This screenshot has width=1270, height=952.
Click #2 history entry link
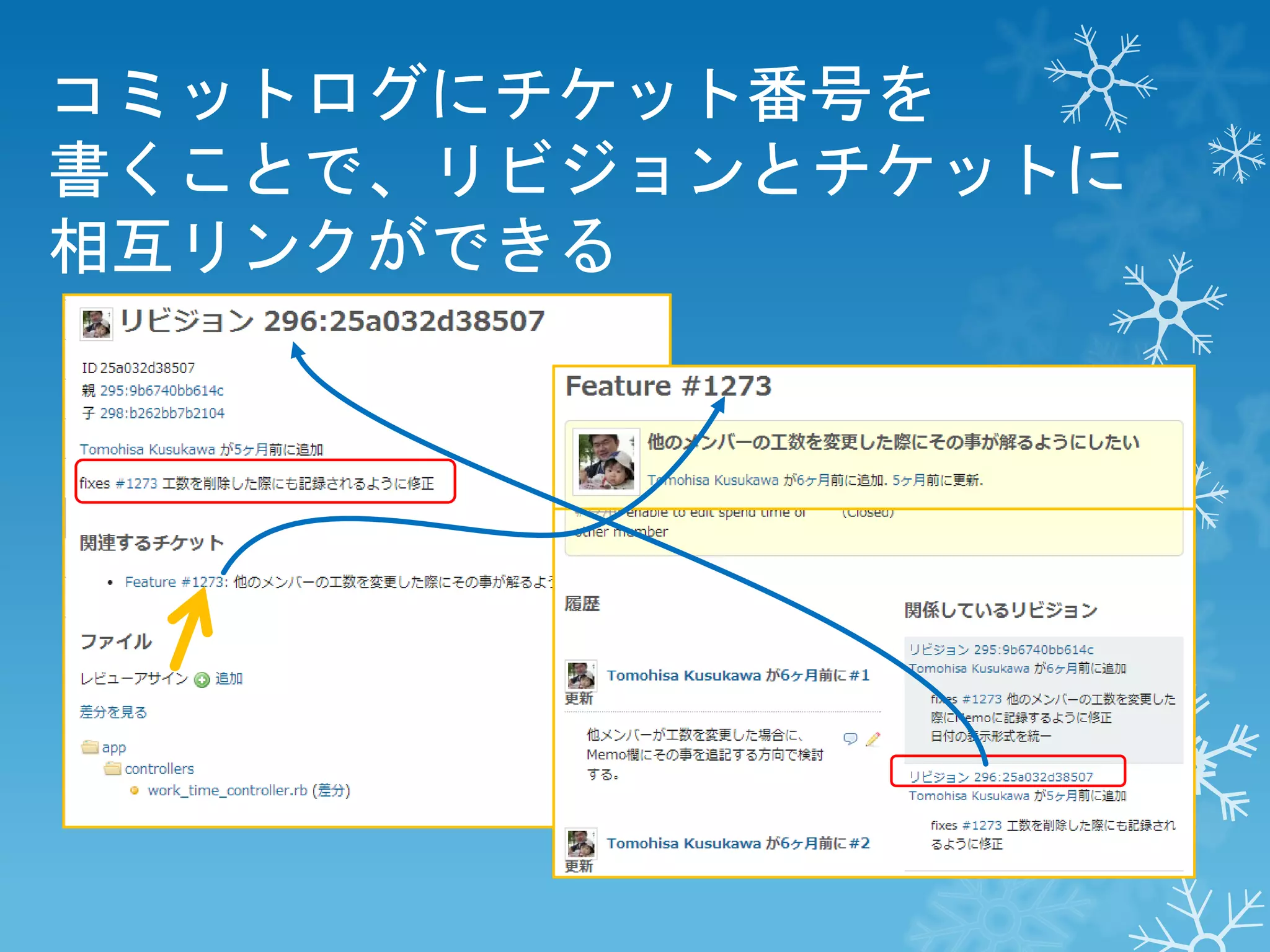point(859,844)
